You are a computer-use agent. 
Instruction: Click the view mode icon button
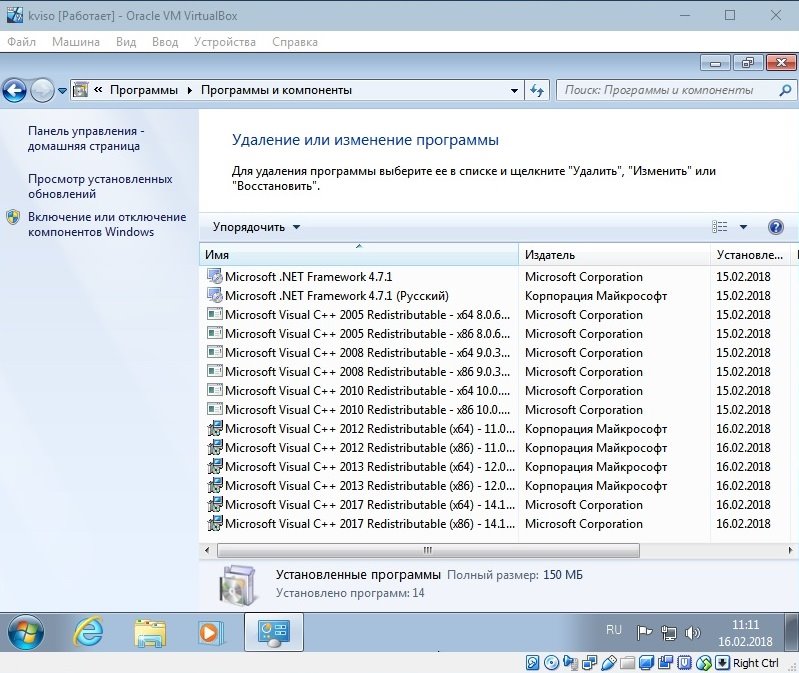pyautogui.click(x=720, y=227)
